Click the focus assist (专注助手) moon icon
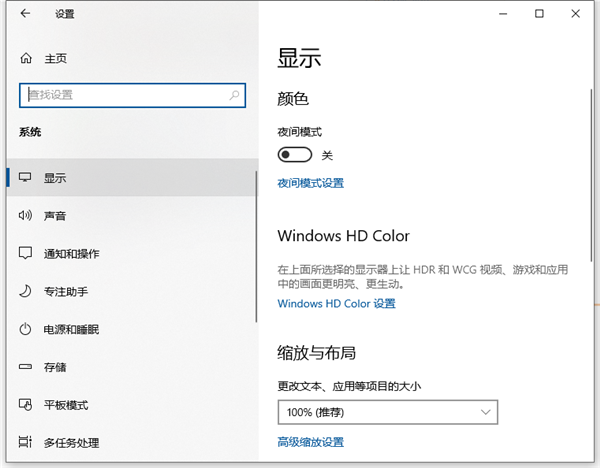The width and height of the screenshot is (600, 468). tap(26, 291)
